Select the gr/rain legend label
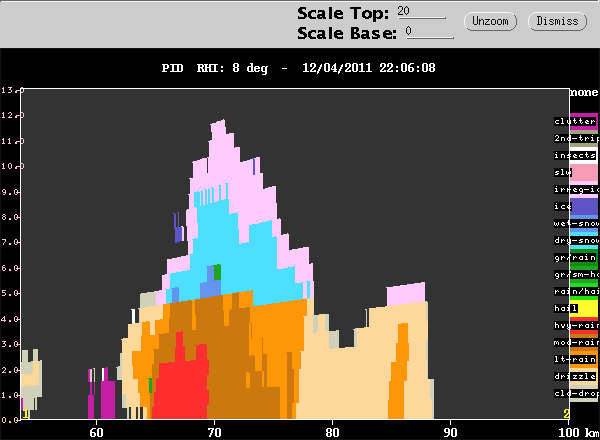This screenshot has width=600, height=440. (575, 257)
